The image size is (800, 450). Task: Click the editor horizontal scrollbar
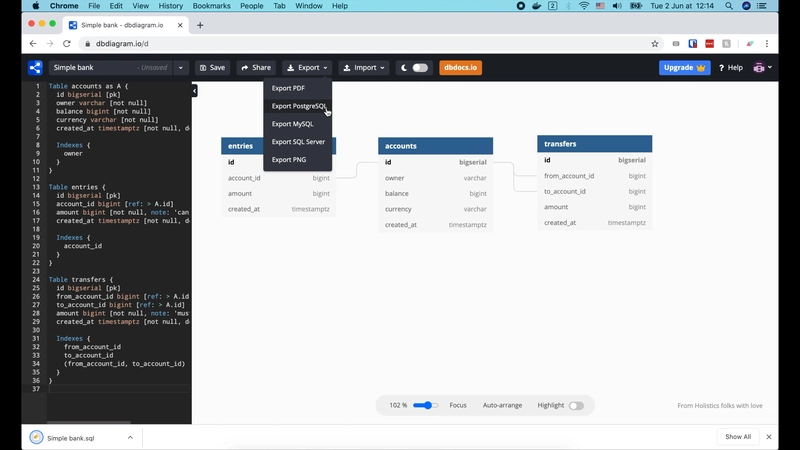pyautogui.click(x=88, y=422)
